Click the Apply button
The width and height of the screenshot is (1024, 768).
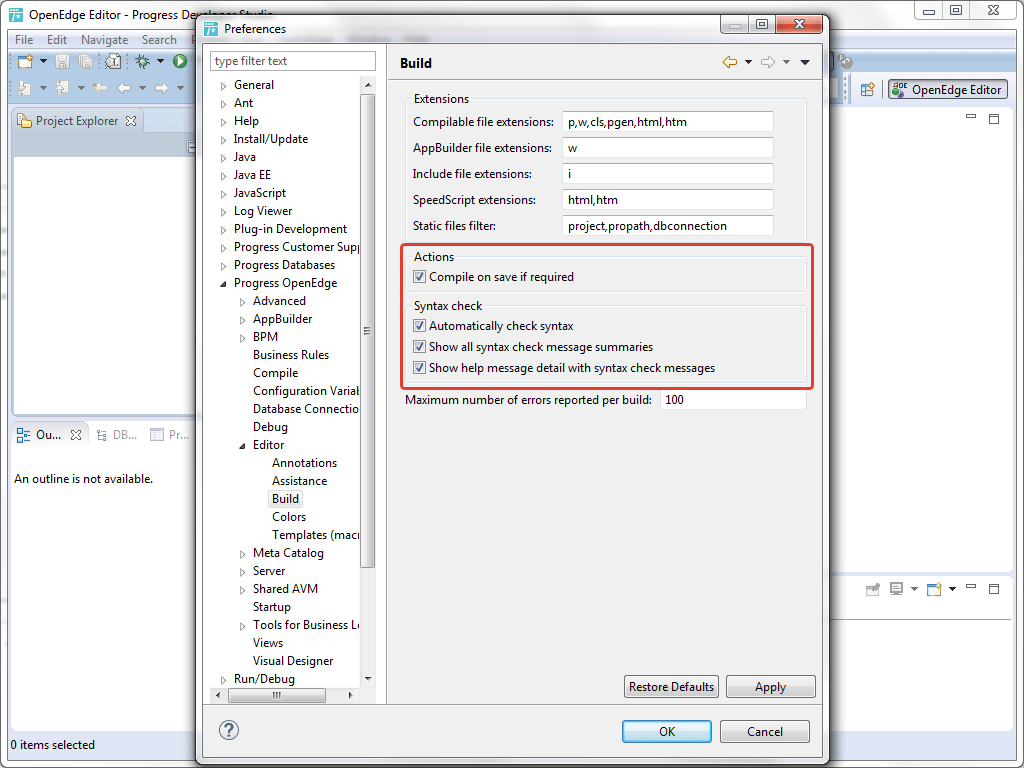click(x=771, y=687)
